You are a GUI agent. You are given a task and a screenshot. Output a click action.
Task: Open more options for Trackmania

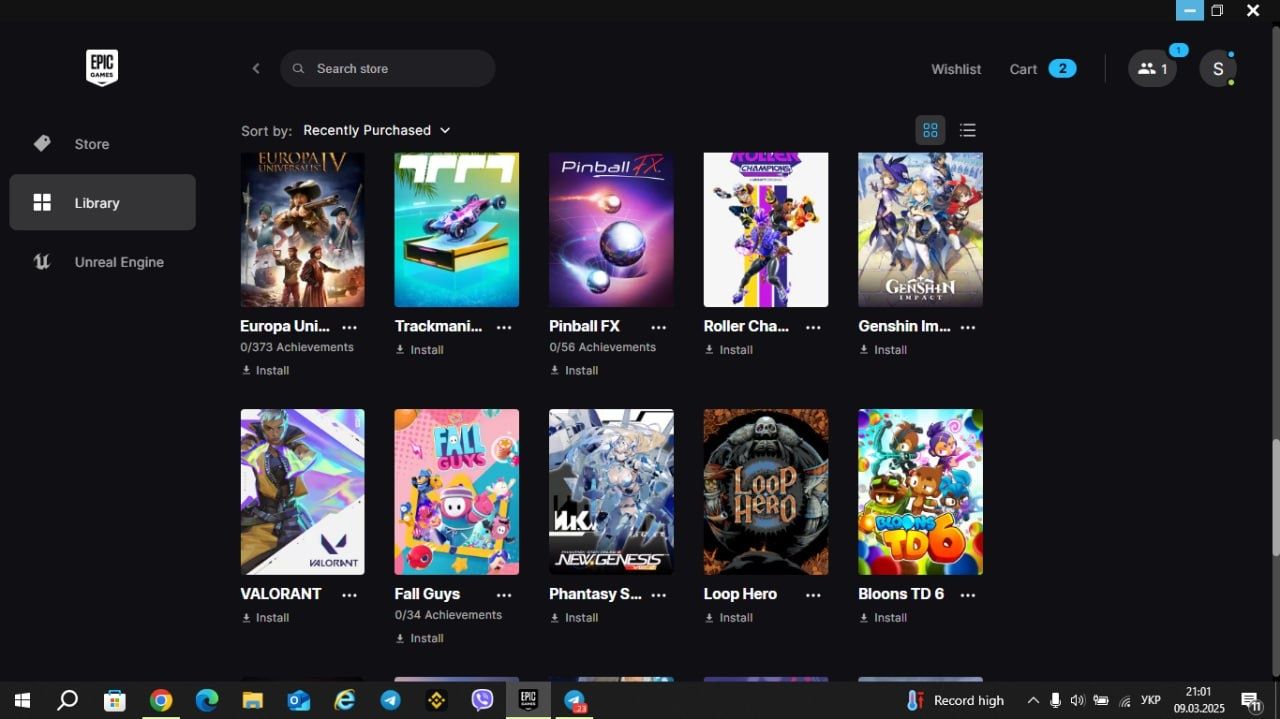[504, 327]
